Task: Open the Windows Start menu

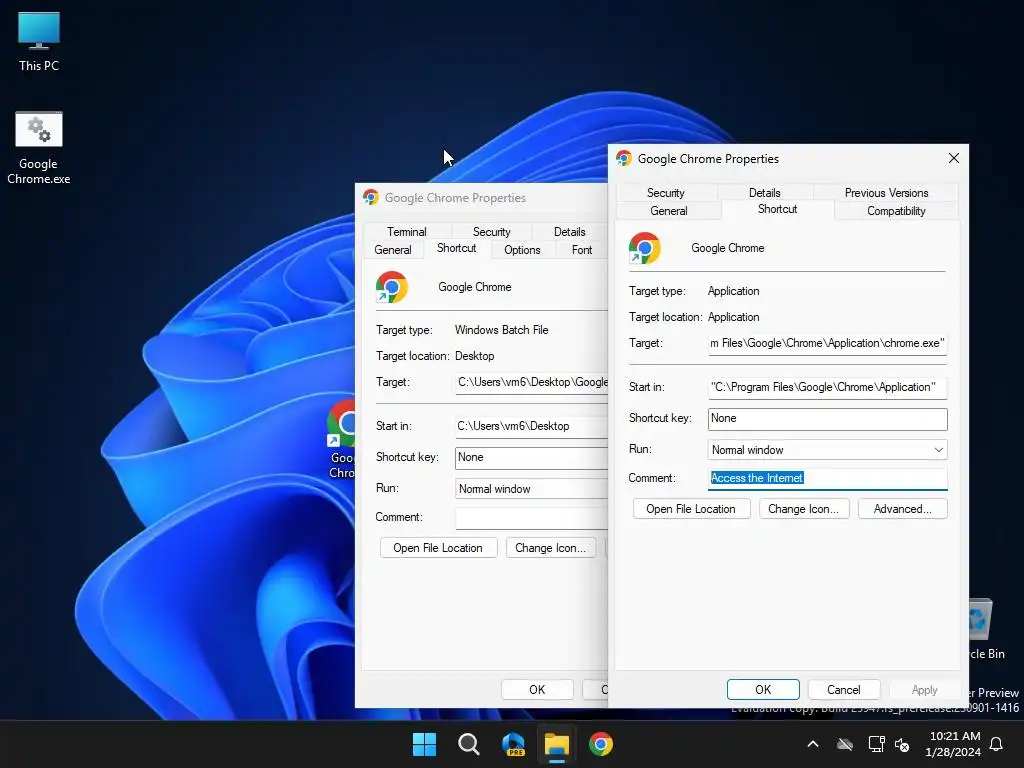Action: pyautogui.click(x=424, y=744)
